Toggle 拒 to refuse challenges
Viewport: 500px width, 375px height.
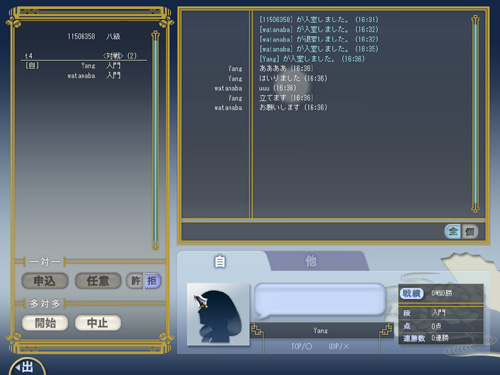(x=152, y=281)
